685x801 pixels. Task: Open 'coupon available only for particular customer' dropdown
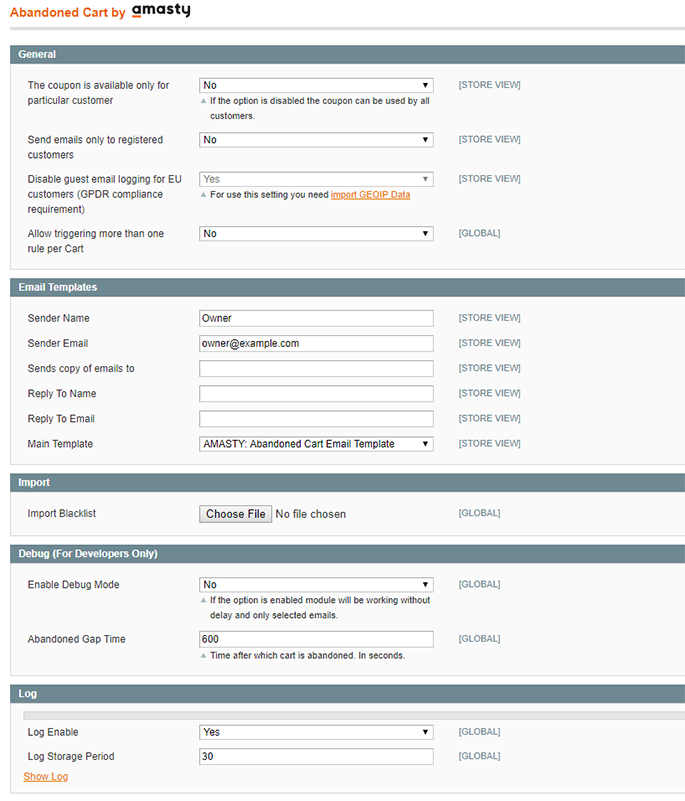coord(316,86)
